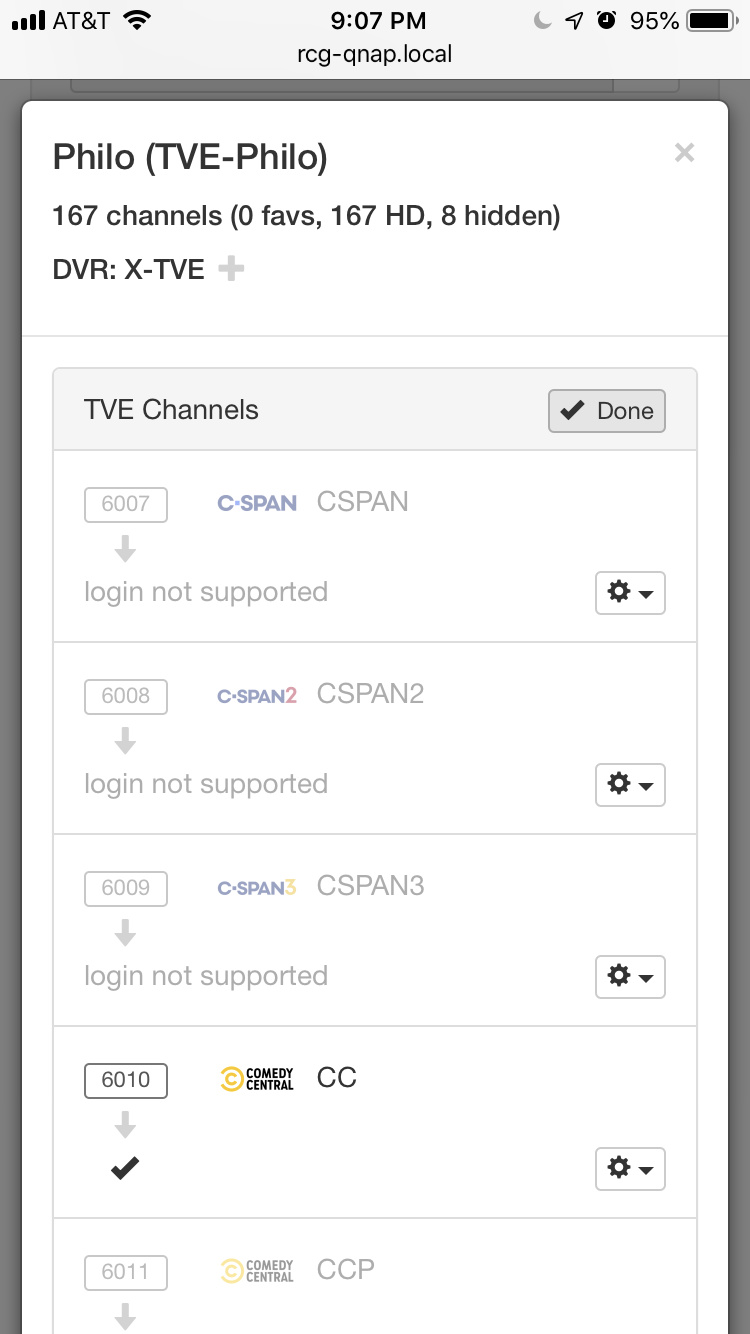This screenshot has height=1334, width=750.
Task: Edit channel number field 6009
Action: [x=126, y=888]
